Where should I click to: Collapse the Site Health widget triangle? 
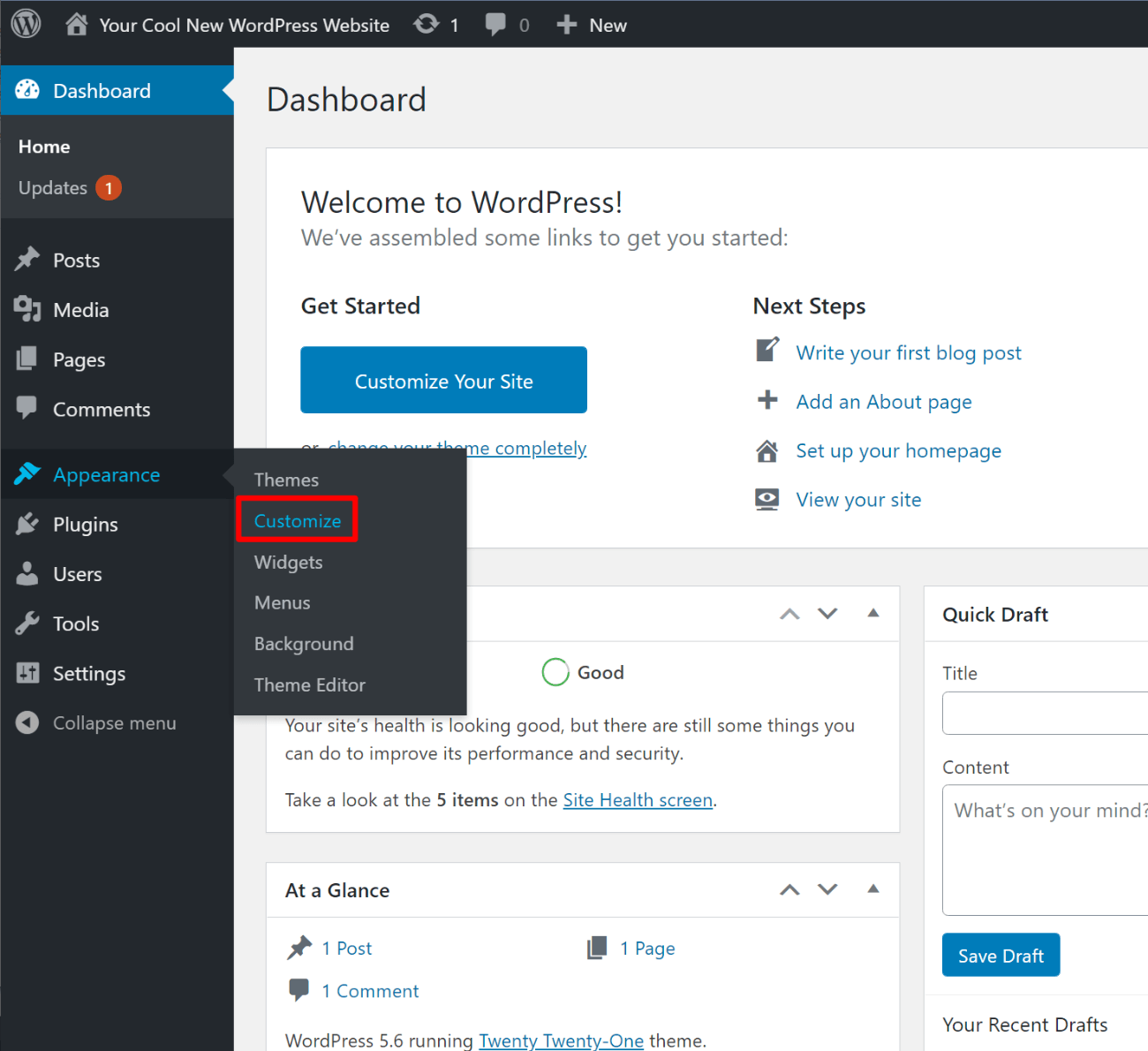click(873, 613)
